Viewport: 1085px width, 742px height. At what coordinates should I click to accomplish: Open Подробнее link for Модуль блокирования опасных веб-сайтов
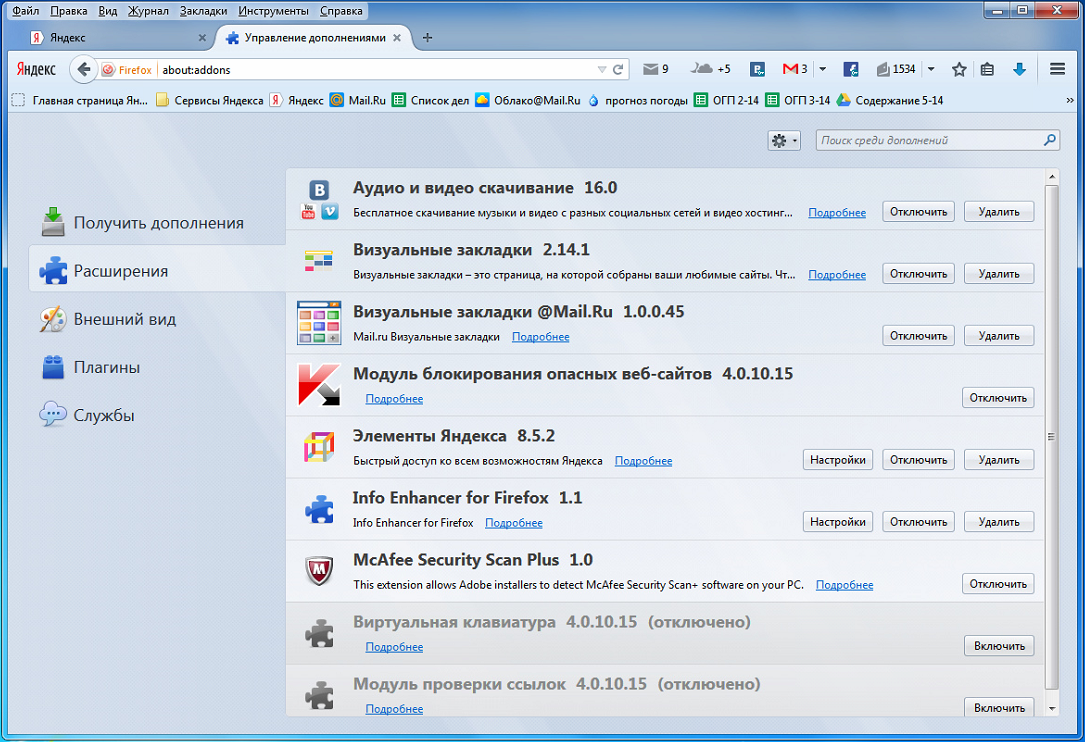[394, 399]
